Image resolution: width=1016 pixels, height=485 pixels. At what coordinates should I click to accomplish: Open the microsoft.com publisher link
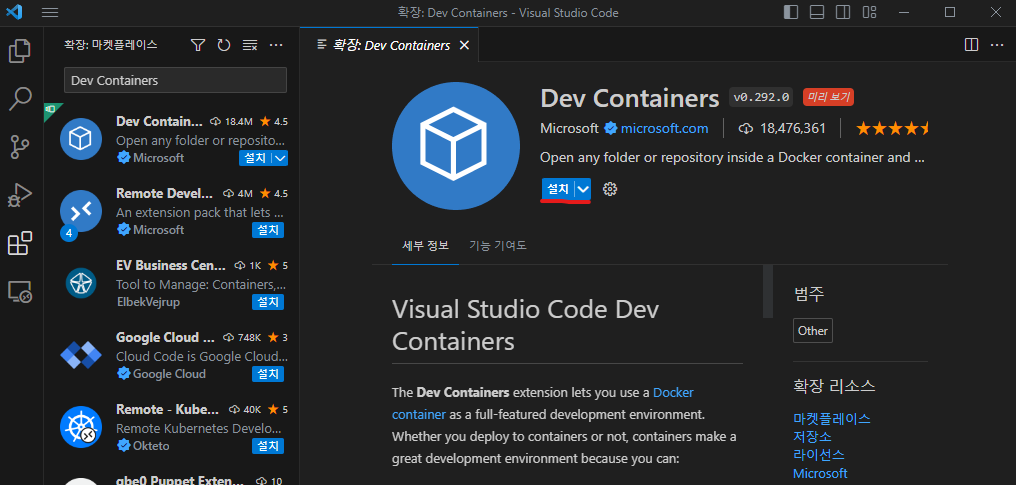(664, 128)
